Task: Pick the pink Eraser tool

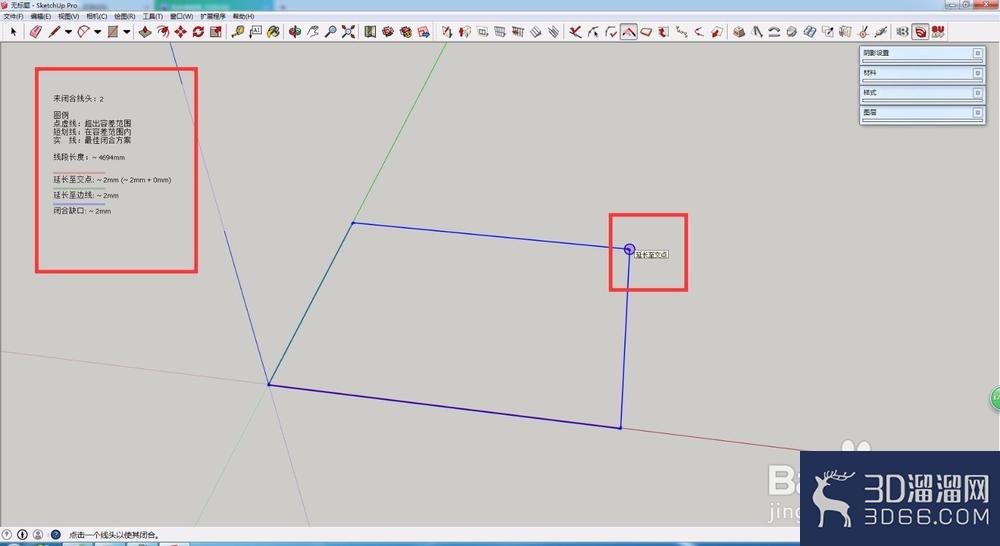Action: point(36,32)
